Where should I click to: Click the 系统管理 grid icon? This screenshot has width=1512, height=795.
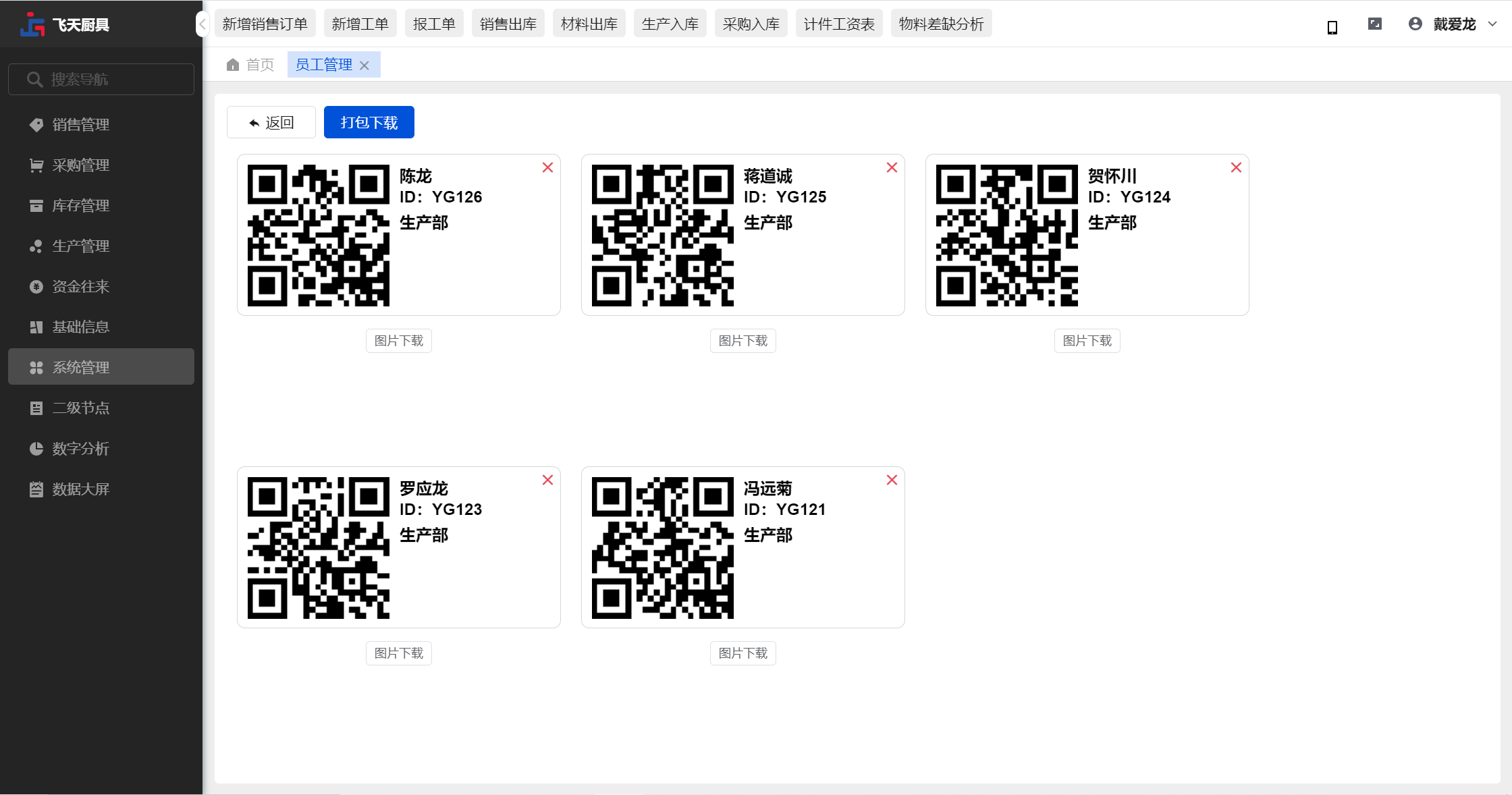(x=36, y=368)
